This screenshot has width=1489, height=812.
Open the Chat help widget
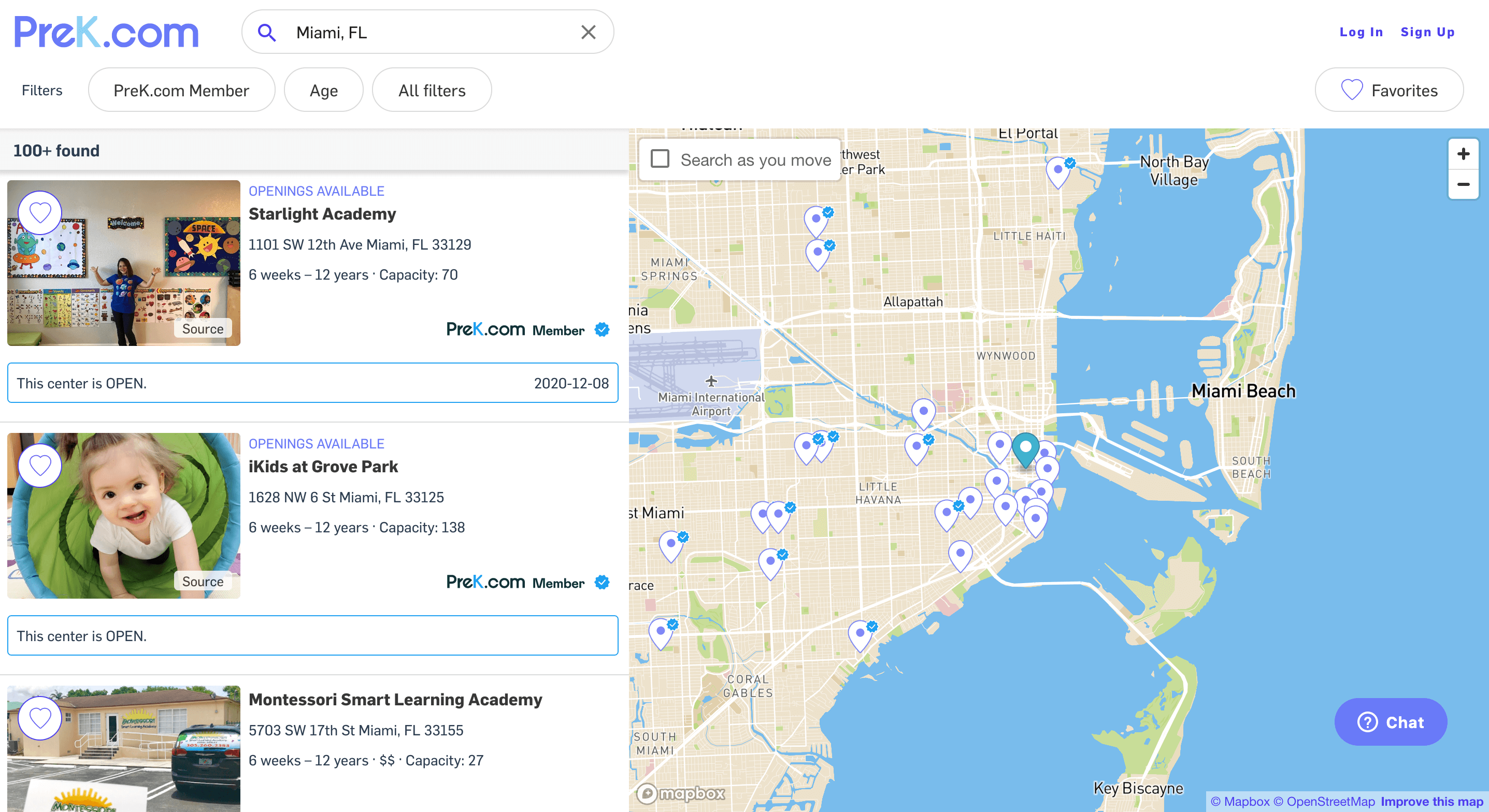pos(1390,722)
